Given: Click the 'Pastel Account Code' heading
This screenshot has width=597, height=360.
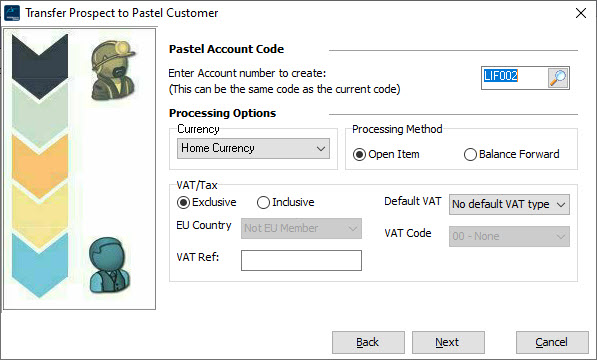Looking at the screenshot, I should 226,49.
